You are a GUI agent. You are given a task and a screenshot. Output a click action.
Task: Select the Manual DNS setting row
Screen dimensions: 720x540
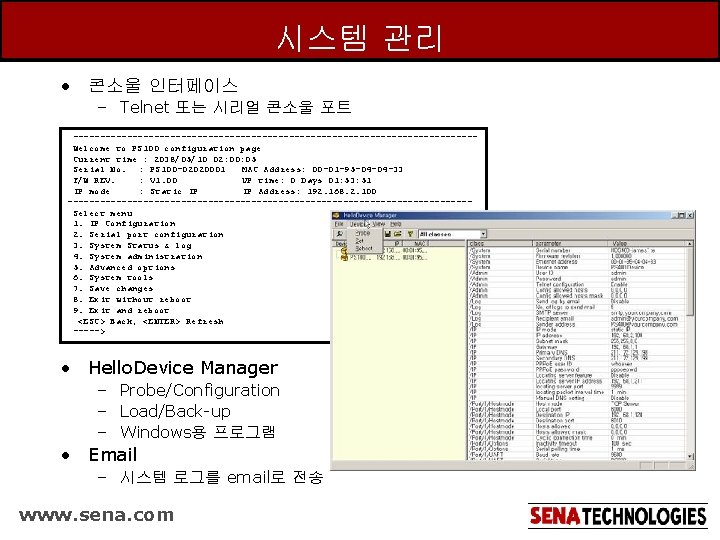click(x=578, y=398)
